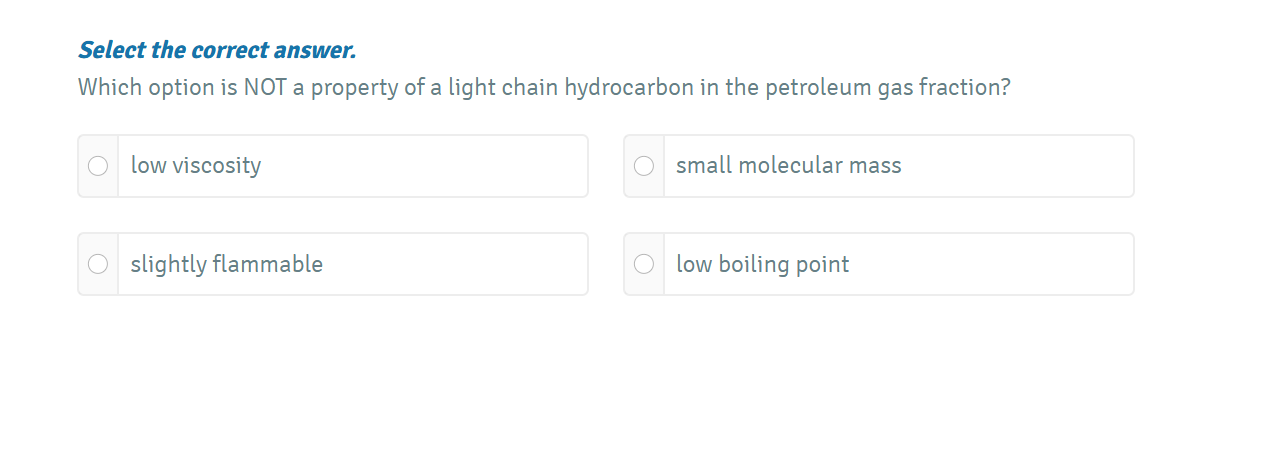
Task: Click the 'Select the correct answer.' heading
Action: pyautogui.click(x=217, y=50)
